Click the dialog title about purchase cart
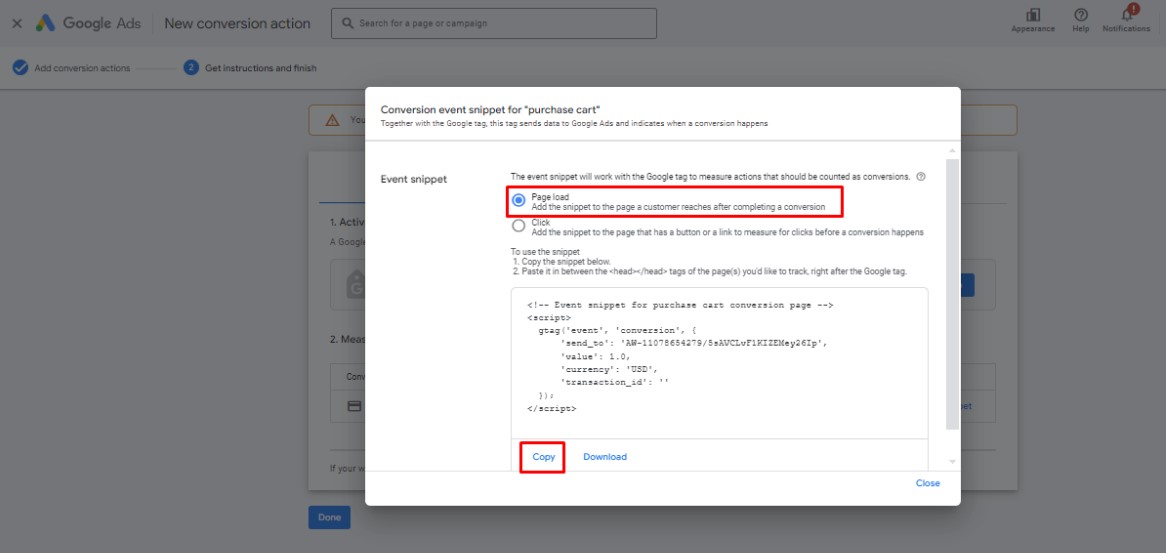This screenshot has width=1166, height=553. pos(490,109)
